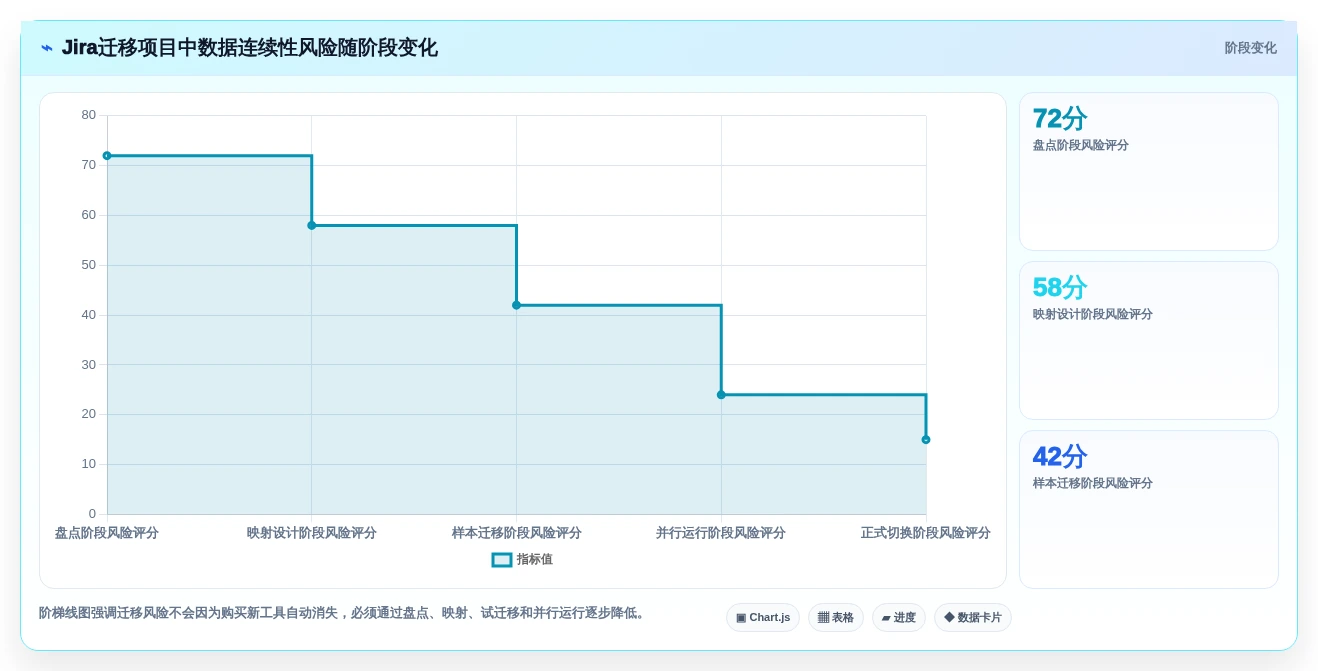The image size is (1318, 671).
Task: Click the 指标值 legend color box
Action: pyautogui.click(x=502, y=560)
